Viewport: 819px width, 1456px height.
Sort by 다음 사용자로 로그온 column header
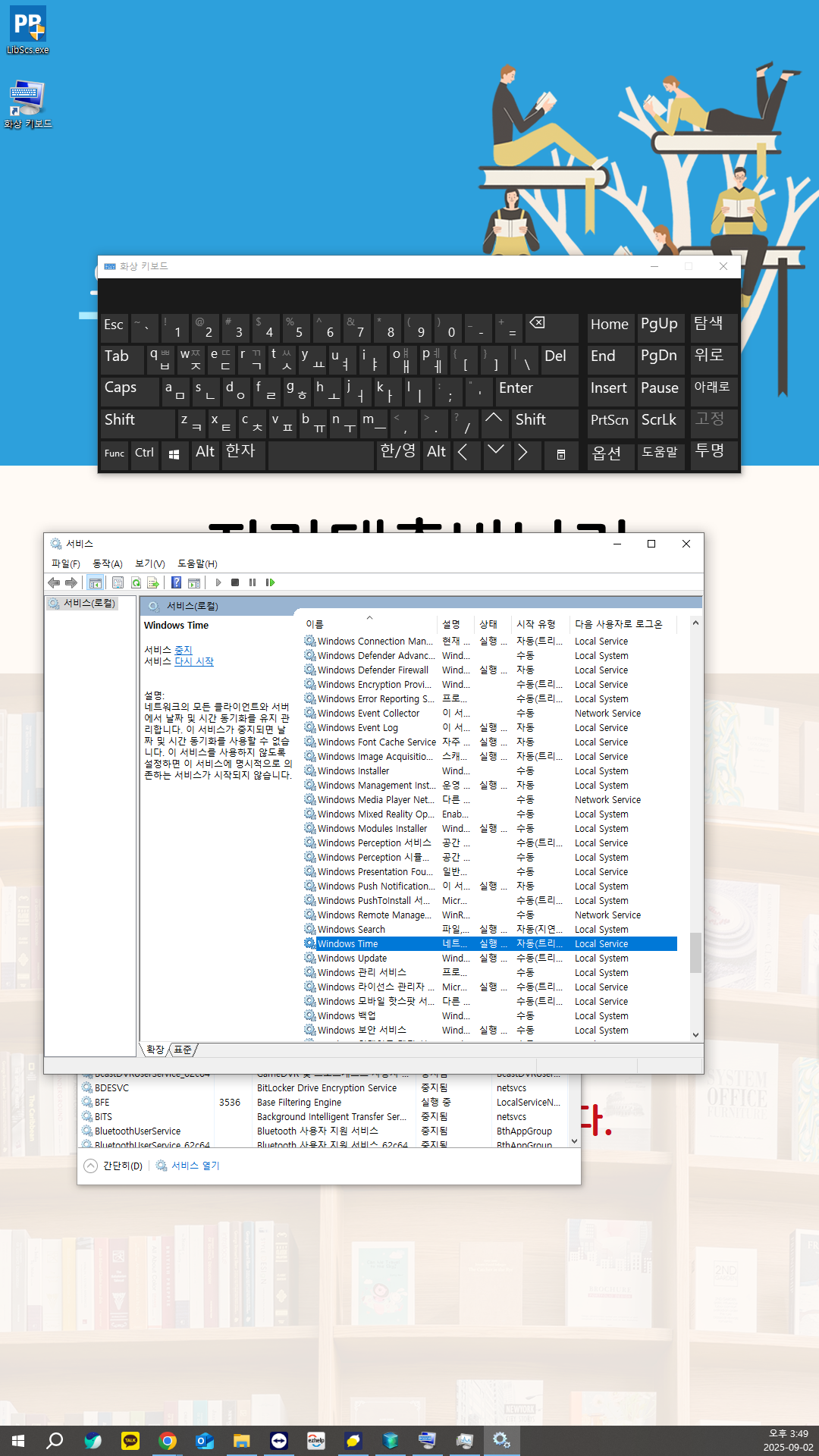pyautogui.click(x=623, y=624)
